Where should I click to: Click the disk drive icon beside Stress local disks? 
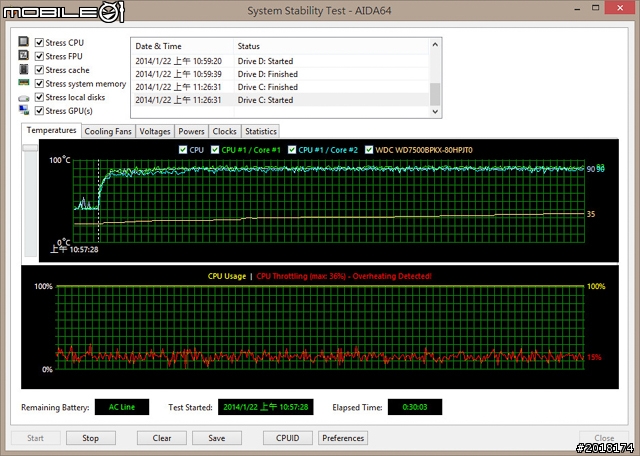(24, 98)
